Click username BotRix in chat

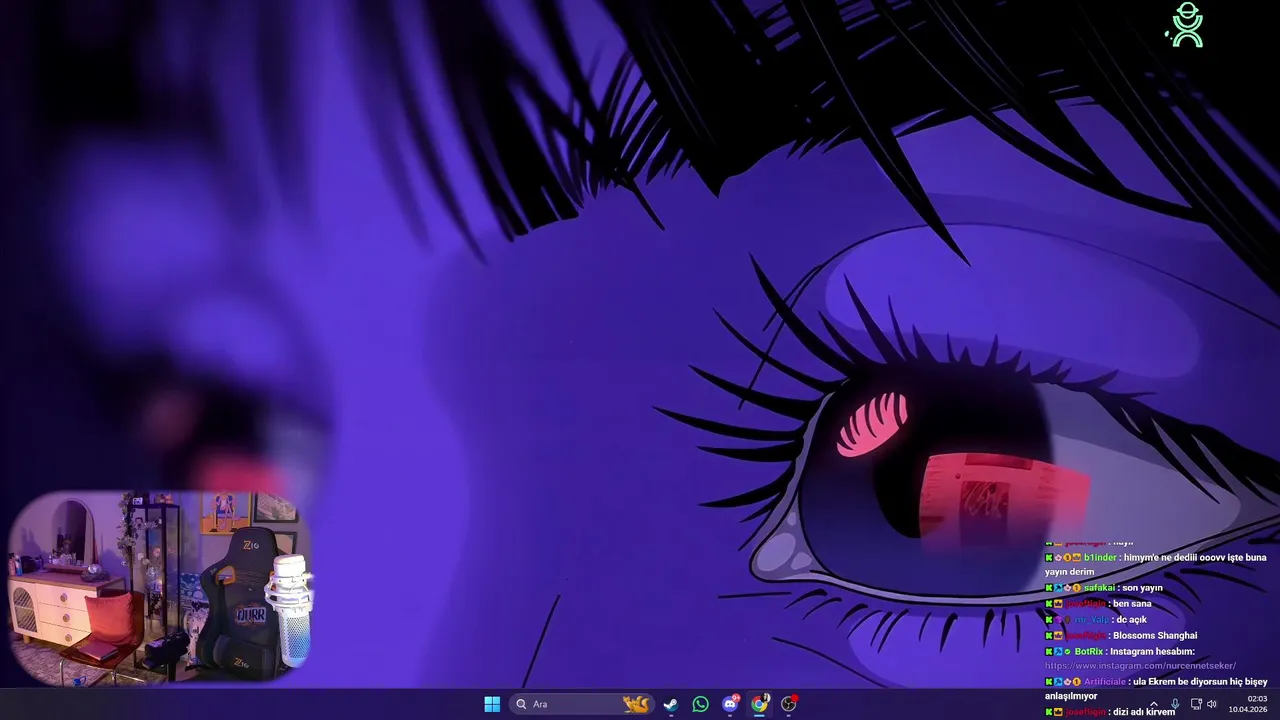tap(1089, 651)
